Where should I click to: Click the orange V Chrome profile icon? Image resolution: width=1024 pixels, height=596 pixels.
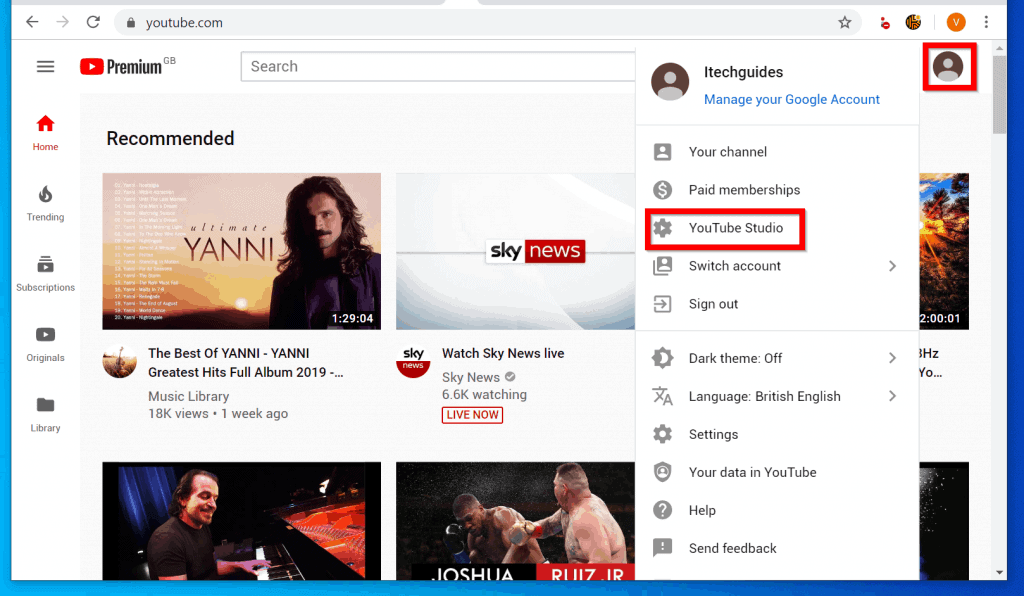click(955, 22)
